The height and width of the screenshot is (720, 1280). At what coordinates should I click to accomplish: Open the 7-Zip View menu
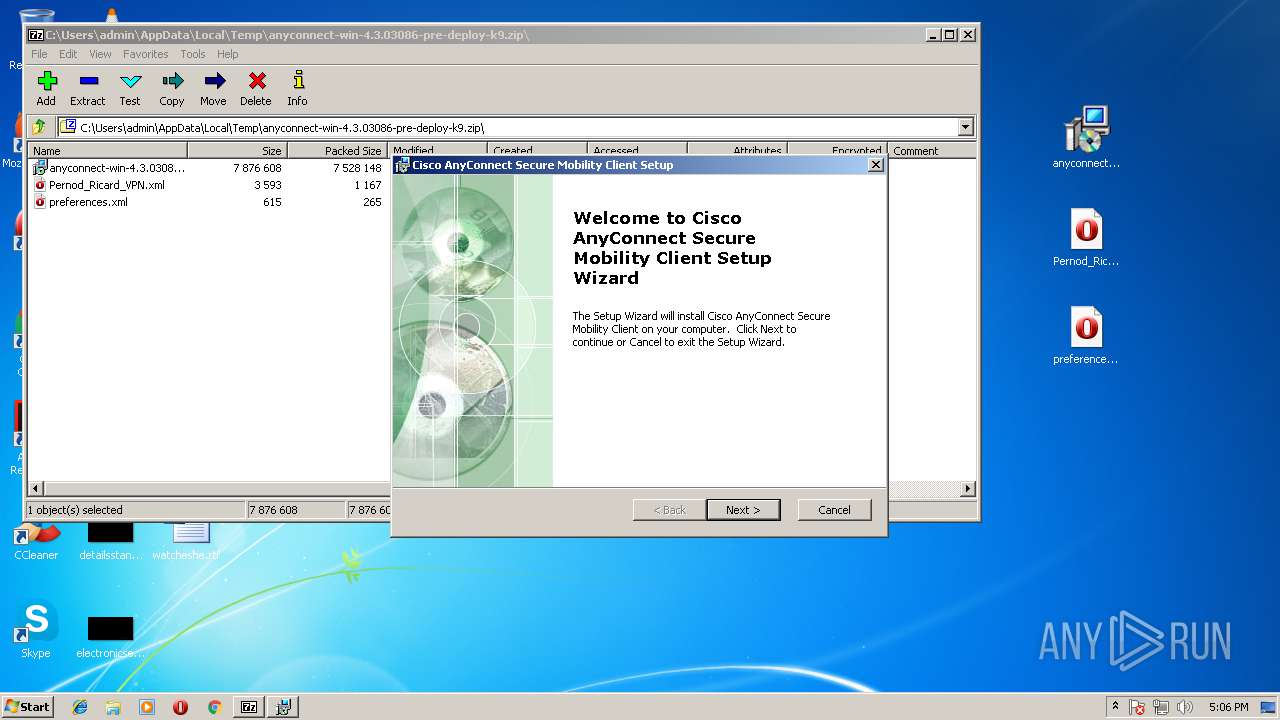click(100, 54)
